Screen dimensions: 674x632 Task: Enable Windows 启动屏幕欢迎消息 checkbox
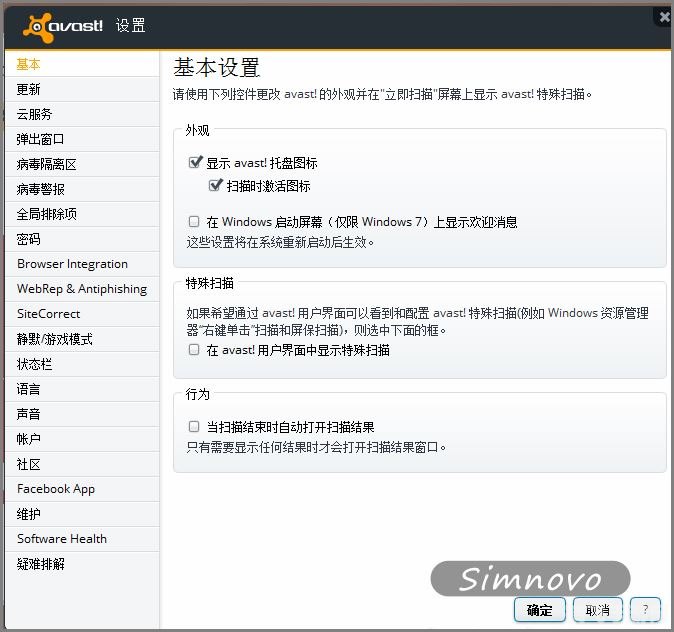194,221
